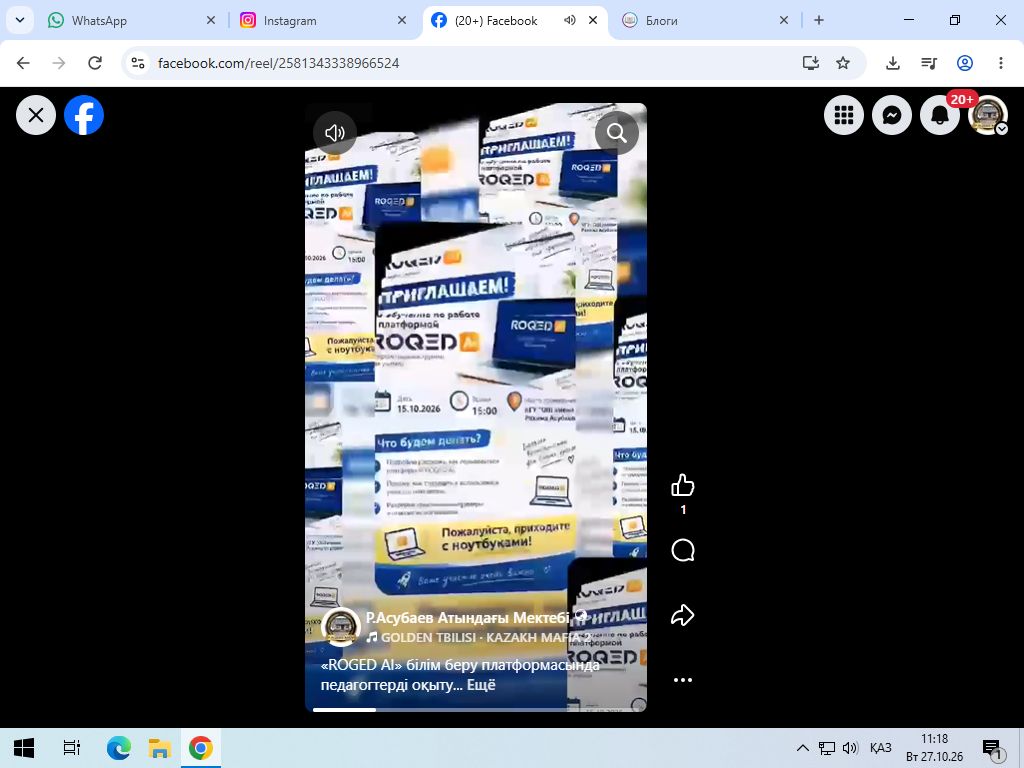Viewport: 1024px width, 768px height.
Task: Like the reel with thumbs up
Action: click(x=682, y=485)
